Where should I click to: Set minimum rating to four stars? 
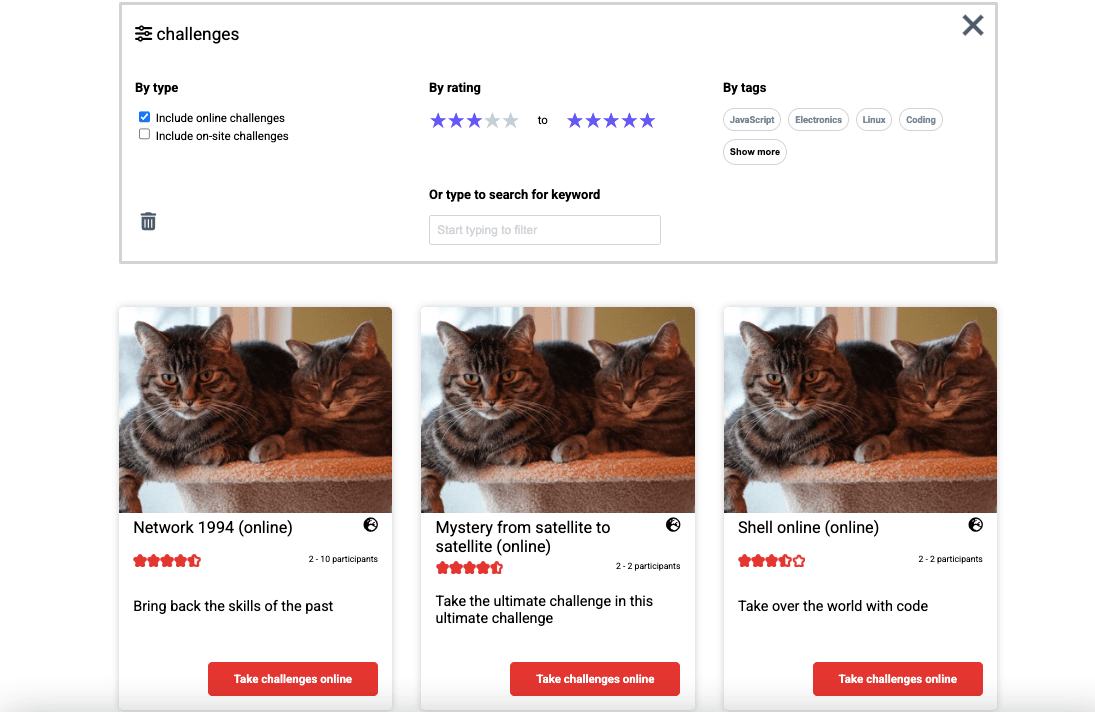(492, 121)
